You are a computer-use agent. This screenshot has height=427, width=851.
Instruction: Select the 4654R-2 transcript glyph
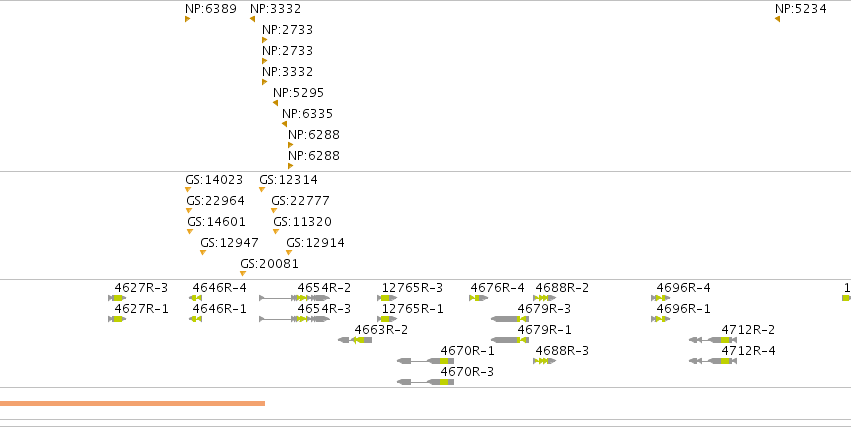point(294,298)
